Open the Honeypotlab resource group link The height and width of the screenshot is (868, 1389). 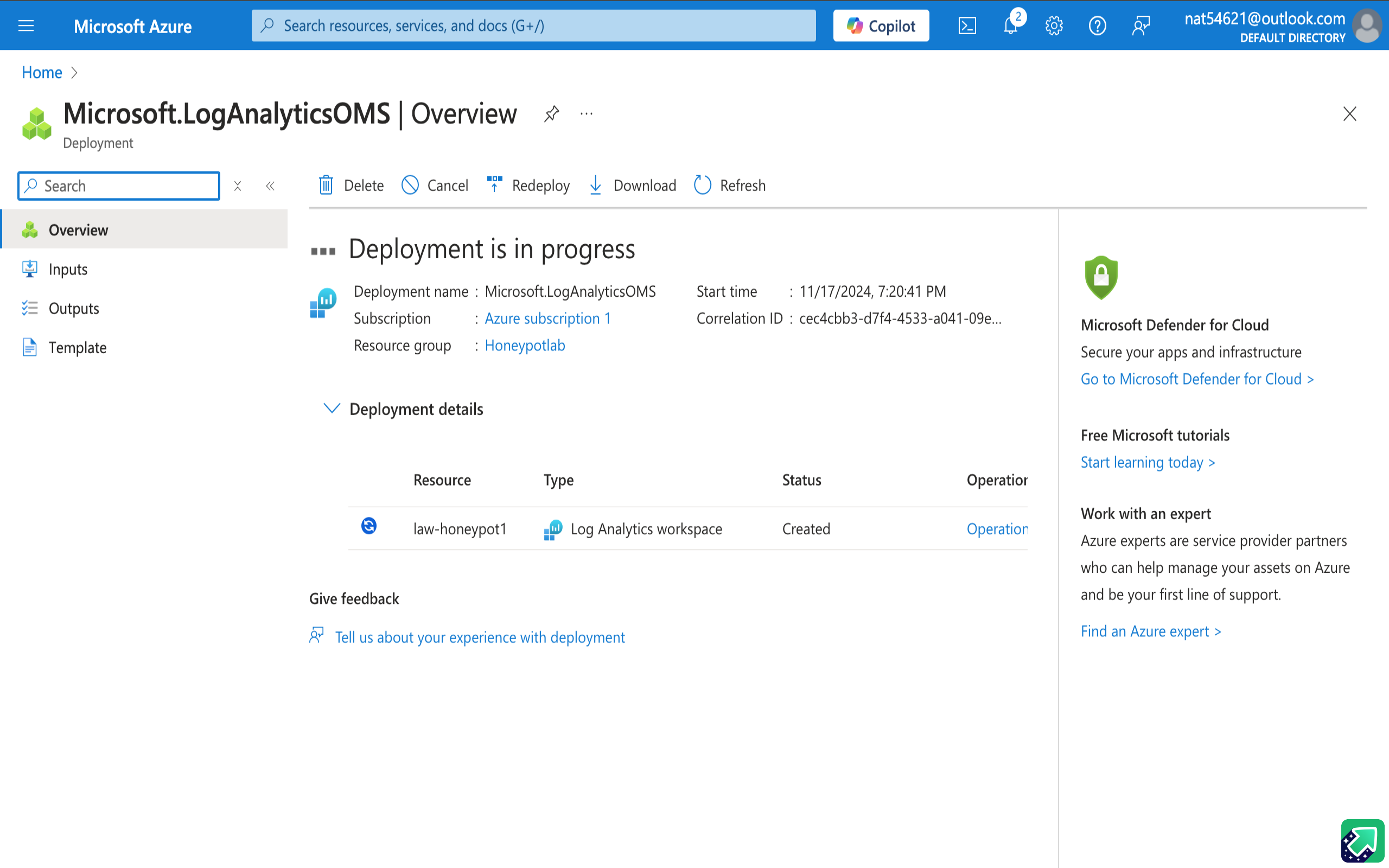tap(525, 345)
